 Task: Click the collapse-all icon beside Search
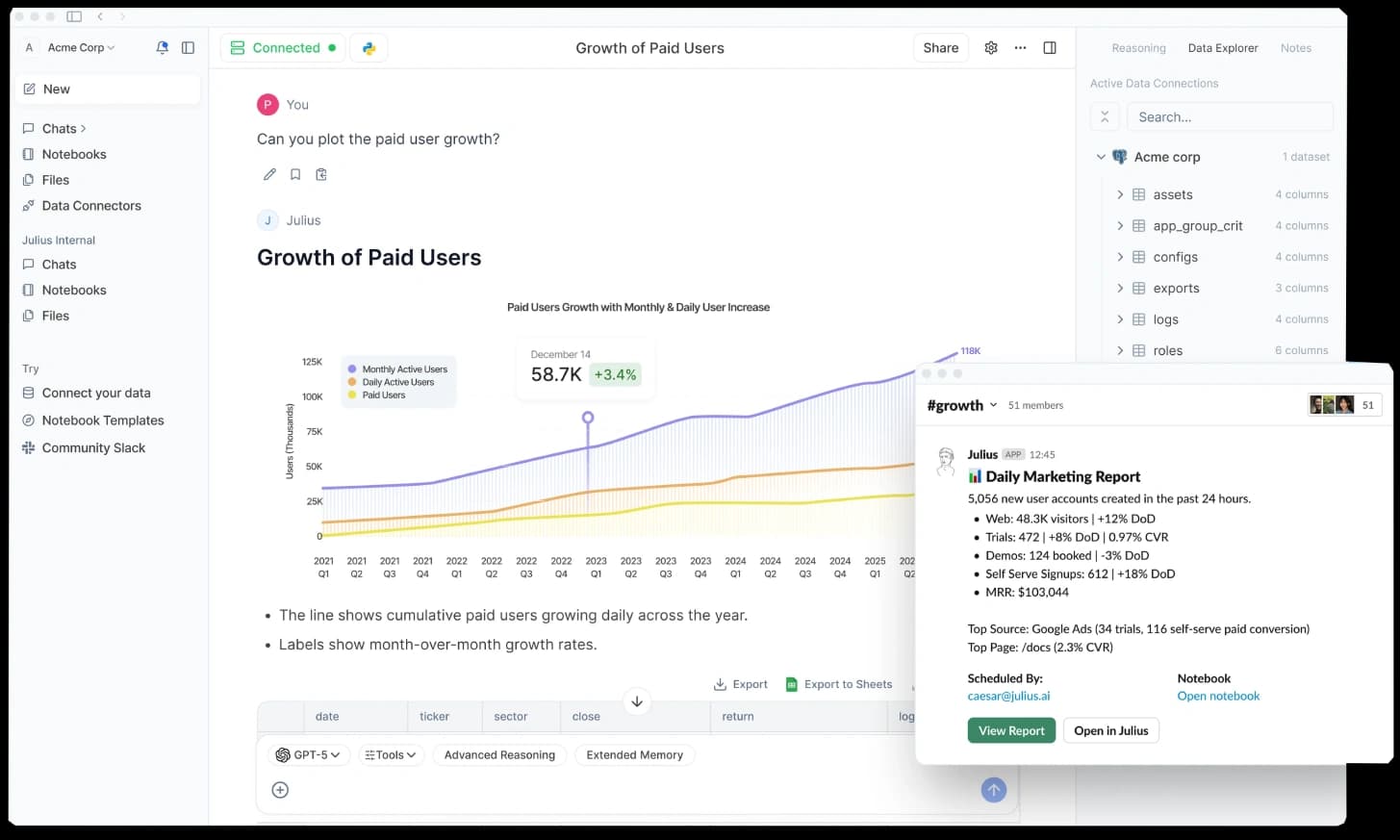coord(1105,116)
